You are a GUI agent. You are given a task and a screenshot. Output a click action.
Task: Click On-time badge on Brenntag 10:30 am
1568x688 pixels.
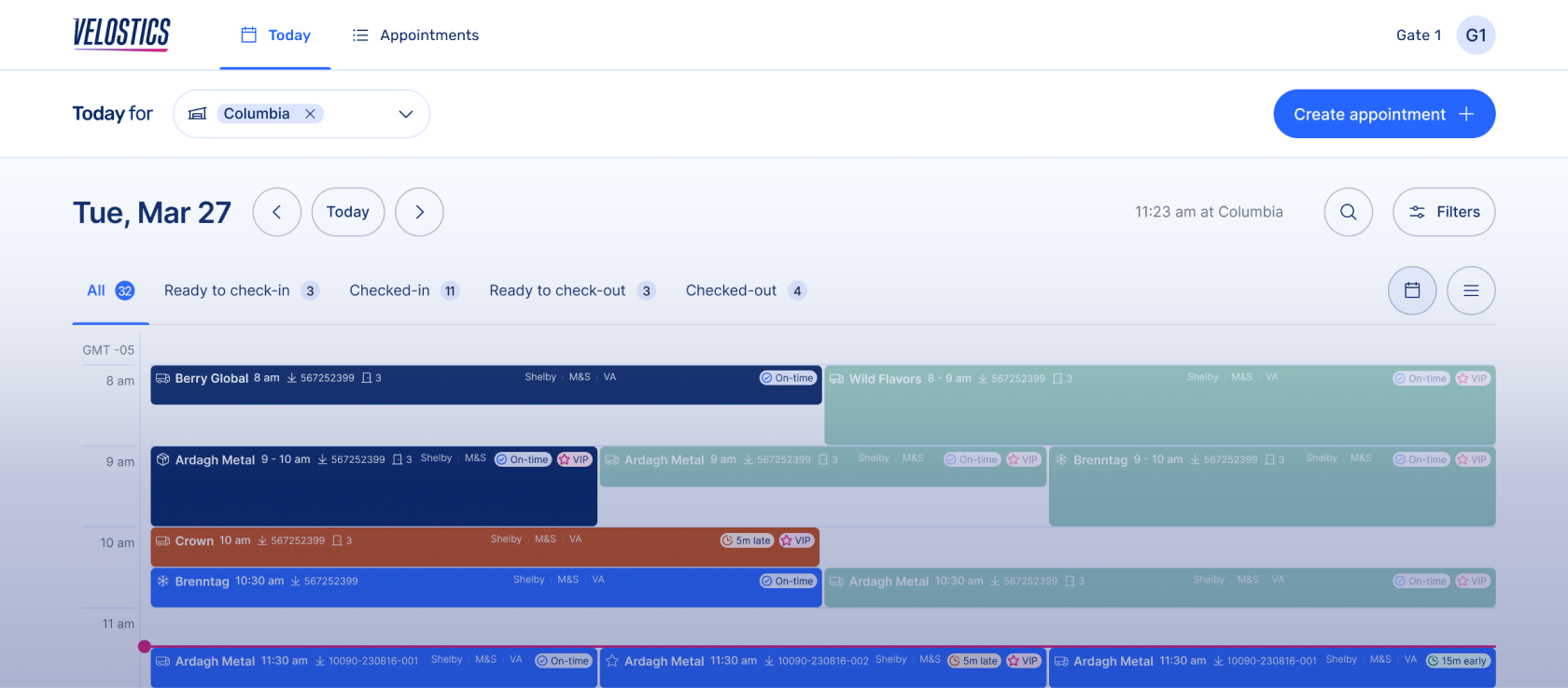click(788, 581)
